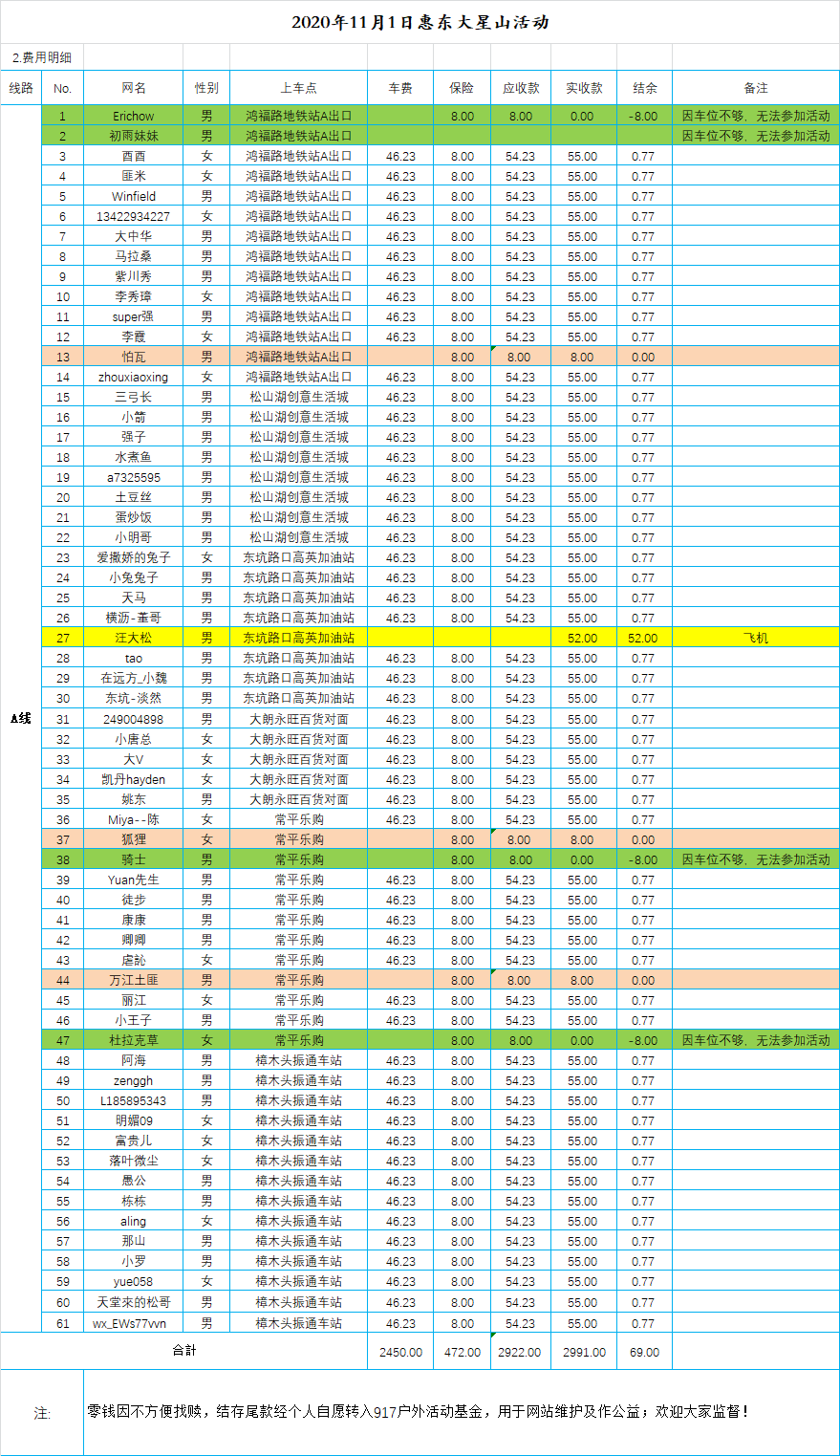Click the 网名 column header

134,88
